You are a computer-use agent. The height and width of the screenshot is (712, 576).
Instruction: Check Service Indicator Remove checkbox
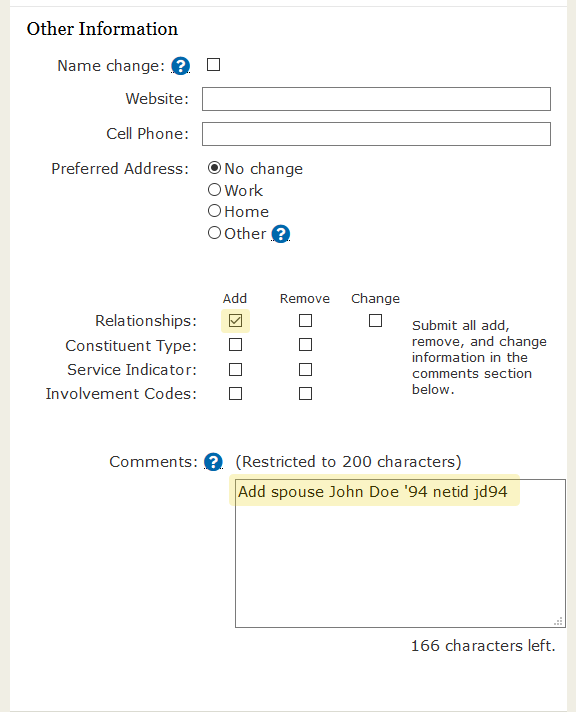point(305,370)
